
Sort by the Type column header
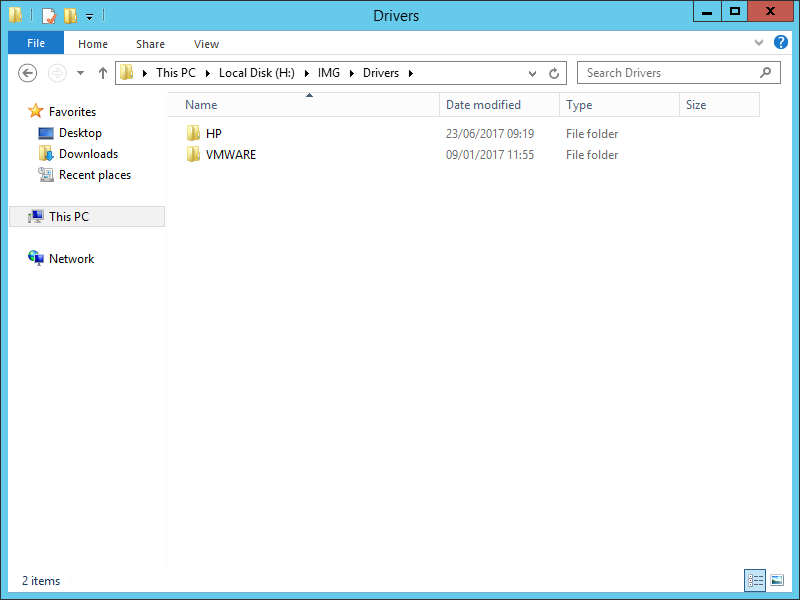click(x=619, y=105)
